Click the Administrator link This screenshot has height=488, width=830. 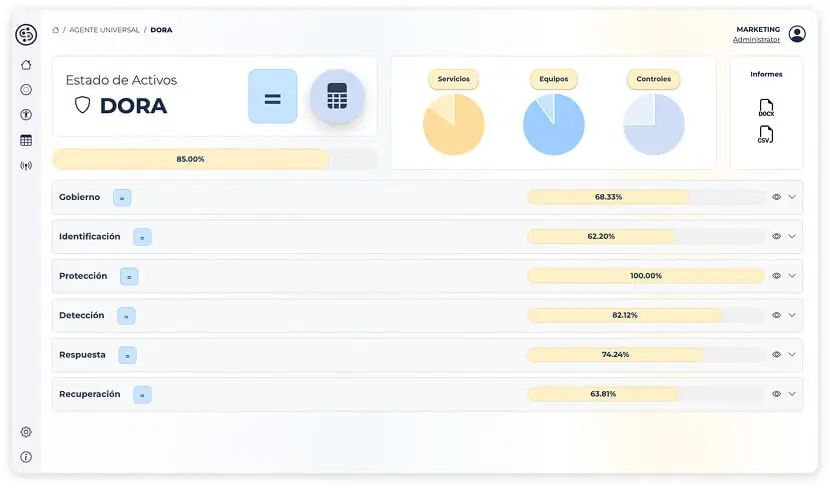[x=756, y=40]
